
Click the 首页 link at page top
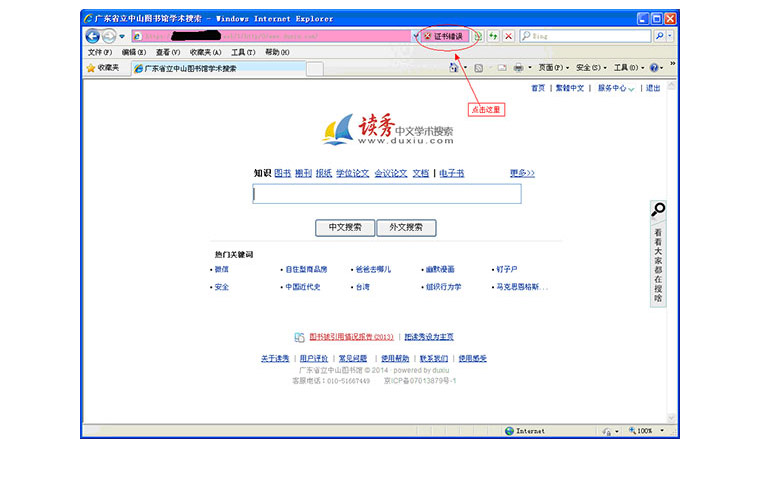pos(538,88)
